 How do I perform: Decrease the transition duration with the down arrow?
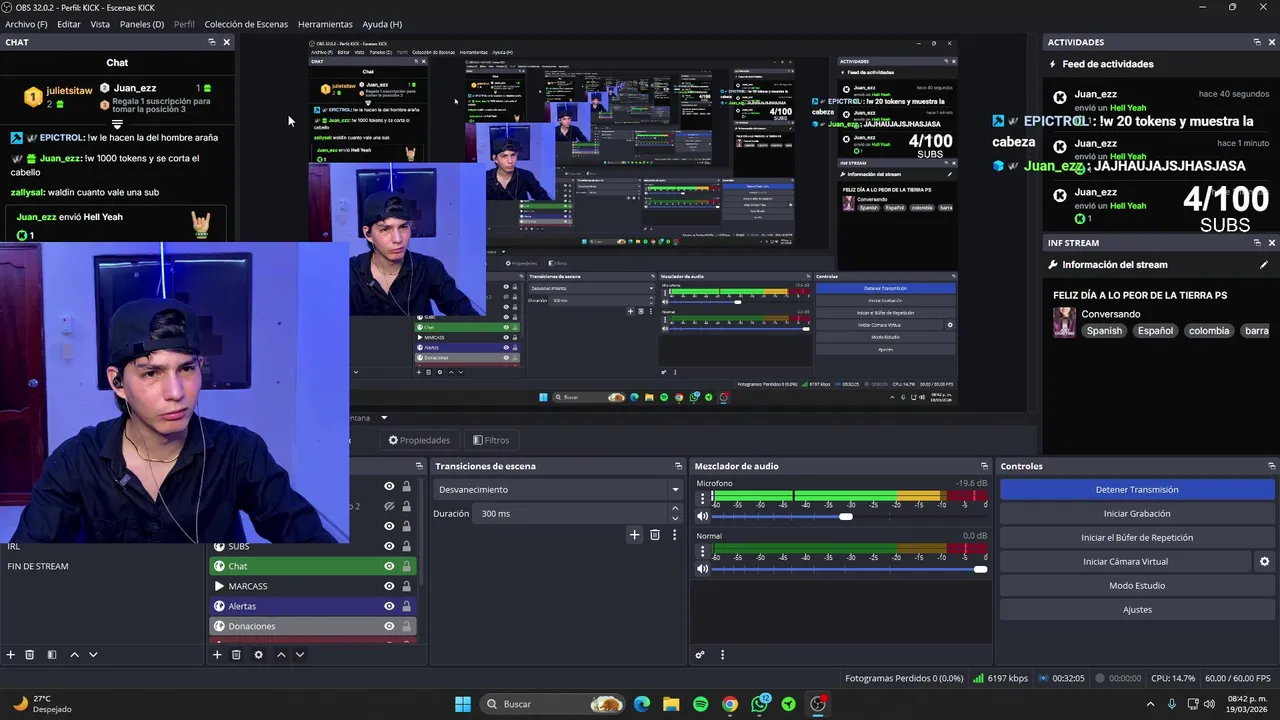pyautogui.click(x=675, y=519)
